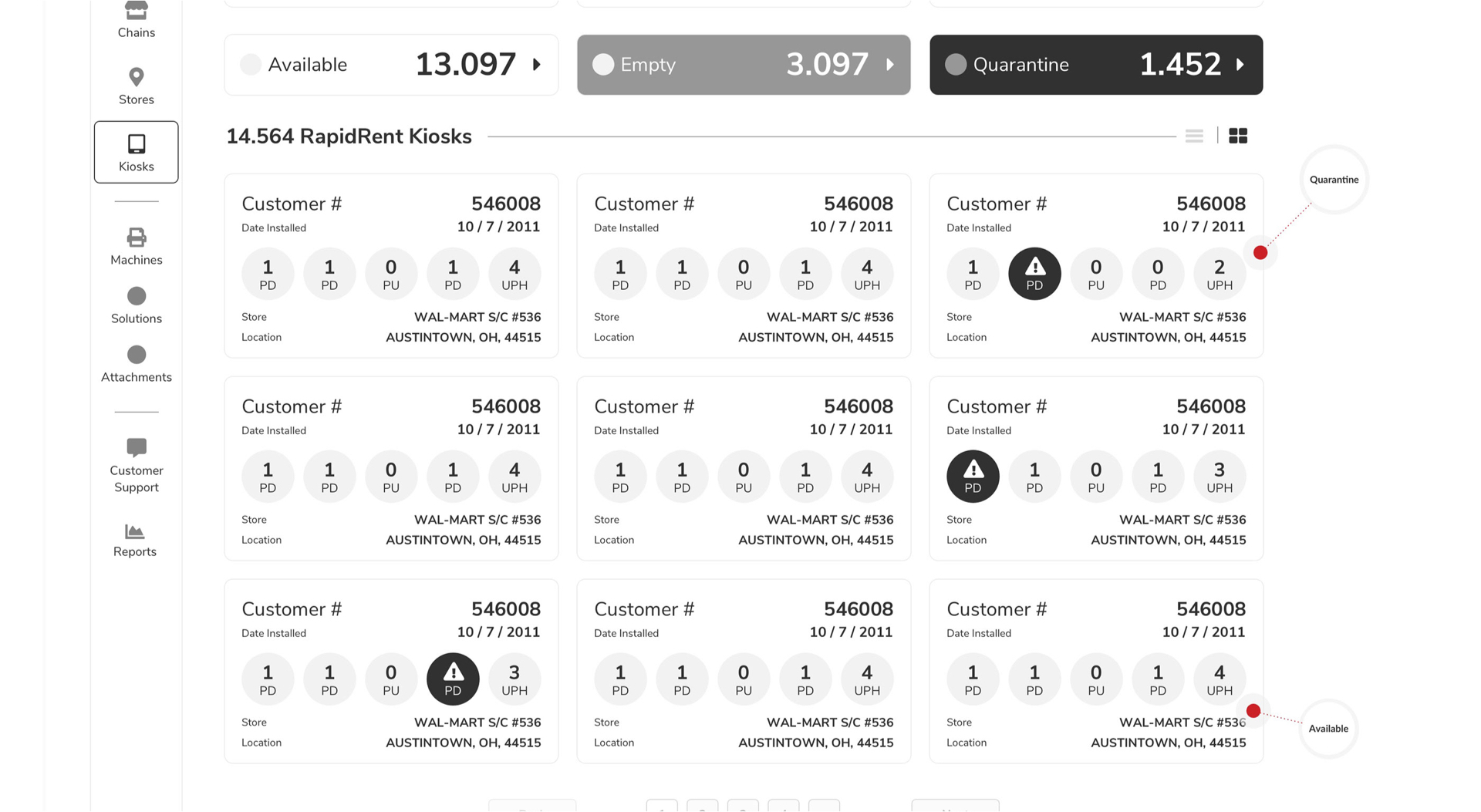
Task: Toggle the Quarantine status radio circle
Action: (x=956, y=65)
